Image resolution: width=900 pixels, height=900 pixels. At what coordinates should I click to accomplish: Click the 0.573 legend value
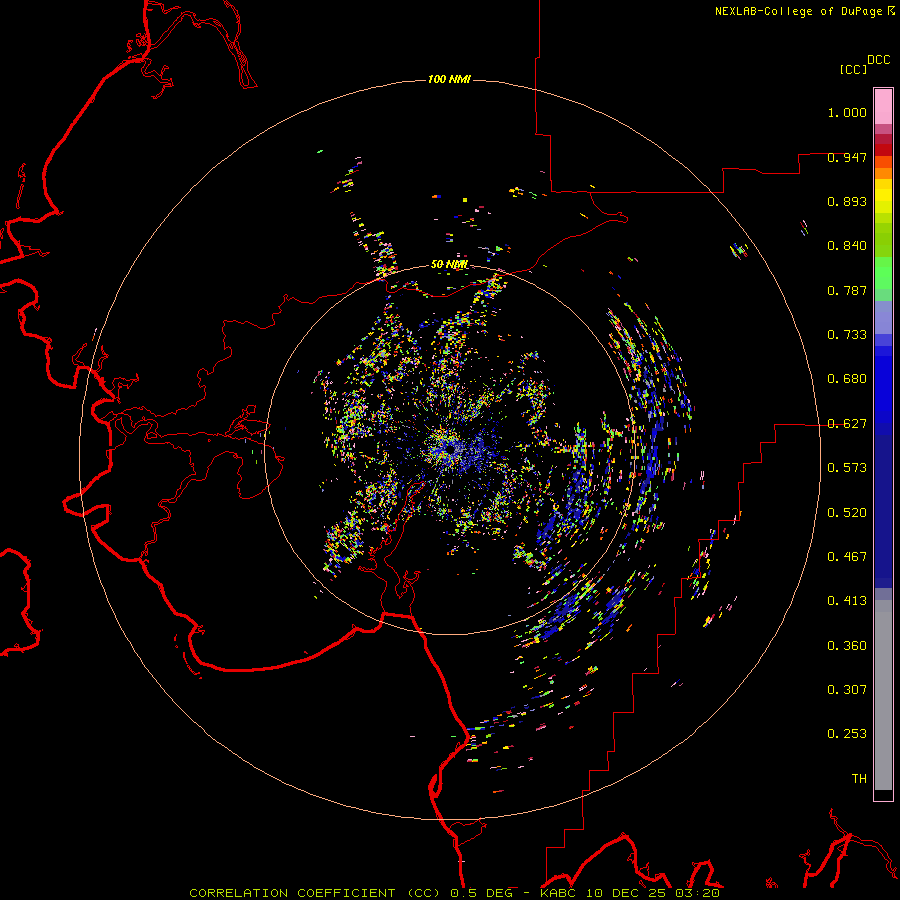[x=847, y=468]
